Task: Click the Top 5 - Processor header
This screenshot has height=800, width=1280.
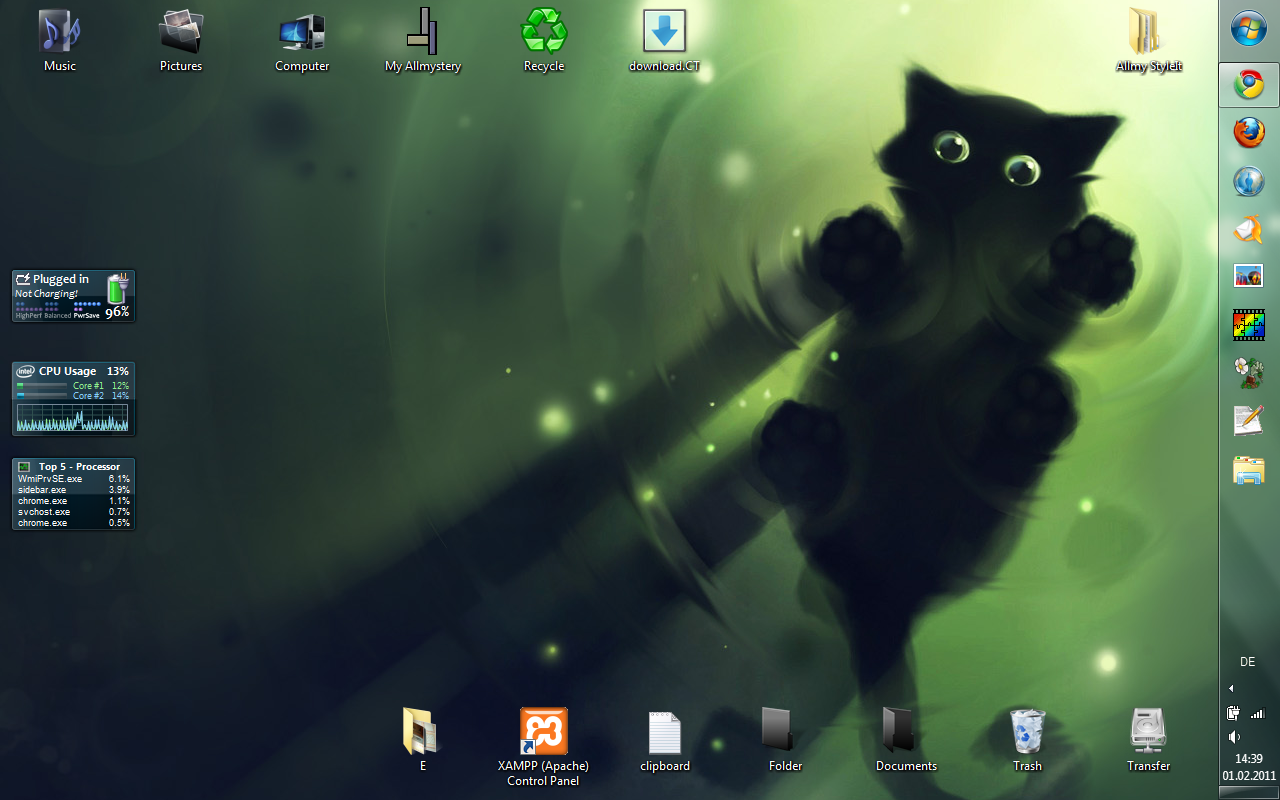Action: (79, 466)
